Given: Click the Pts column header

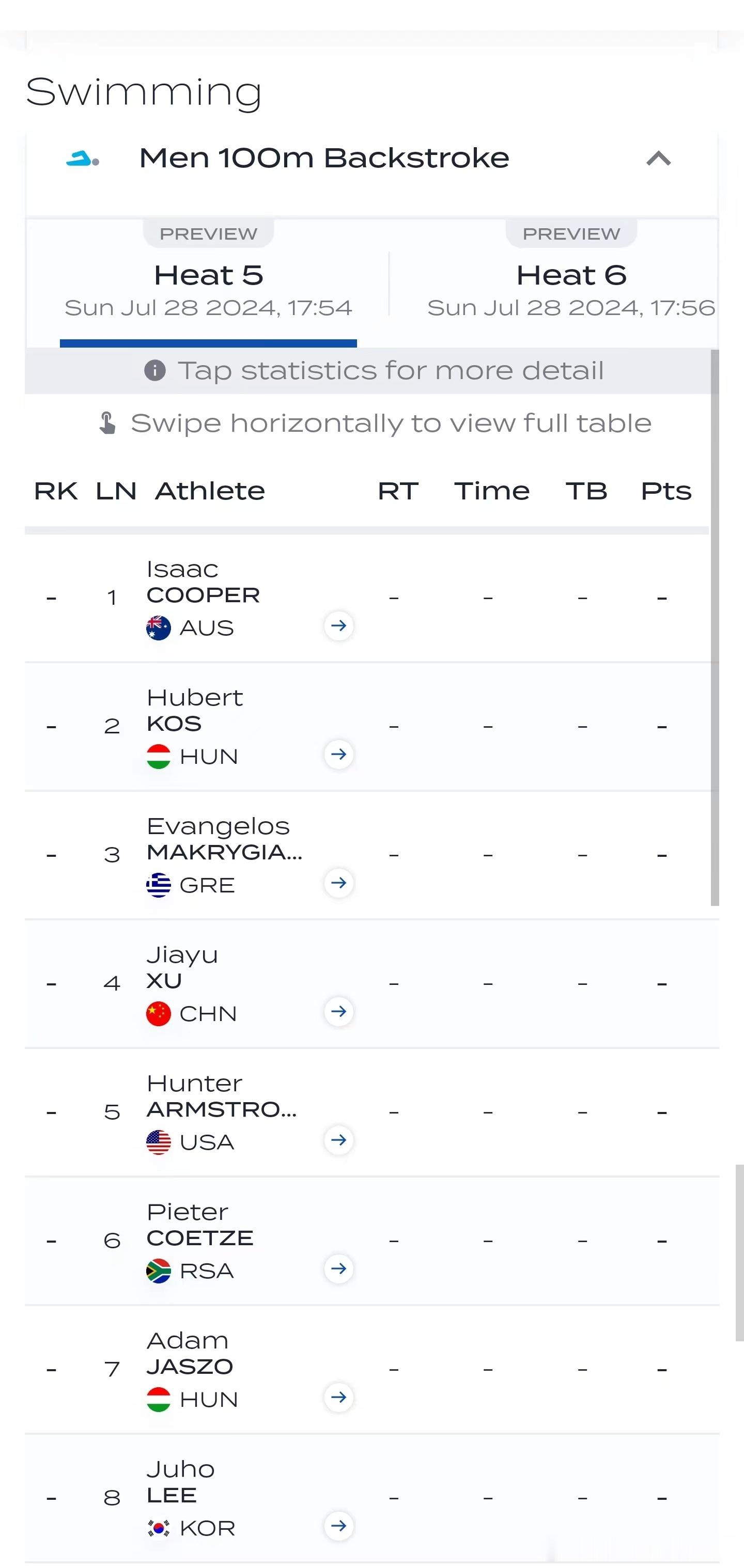Looking at the screenshot, I should pos(666,491).
